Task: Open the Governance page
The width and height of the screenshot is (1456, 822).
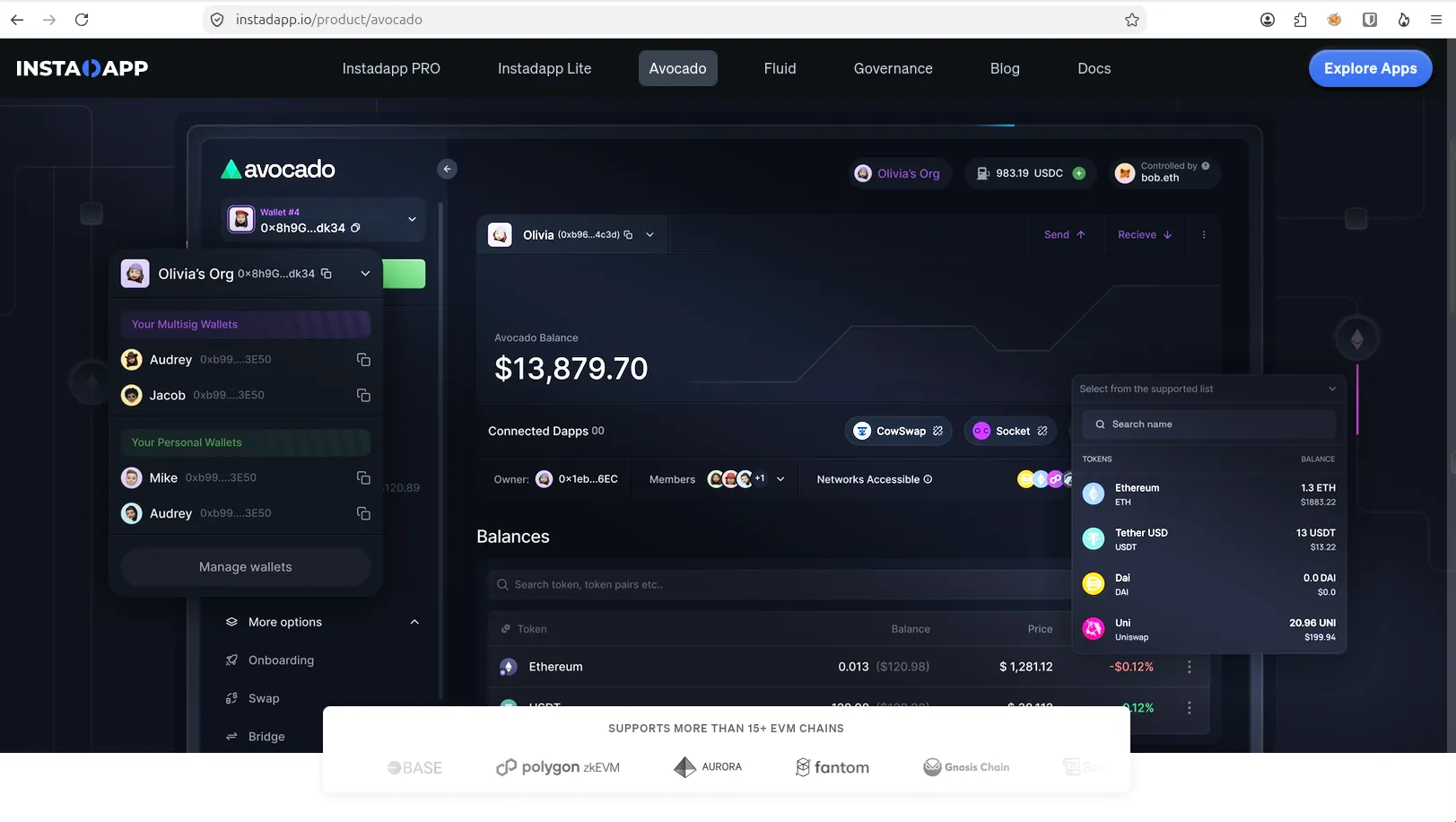Action: pos(893,68)
